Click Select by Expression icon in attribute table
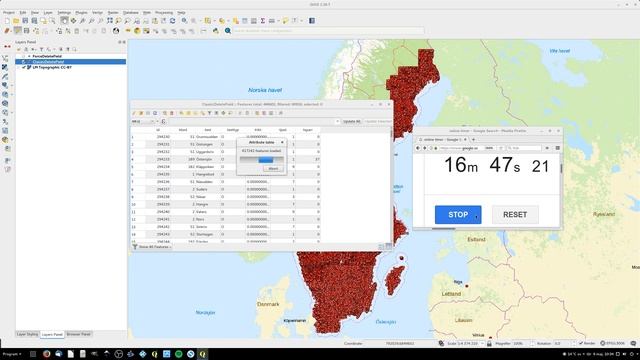The image size is (640, 360). (182, 113)
